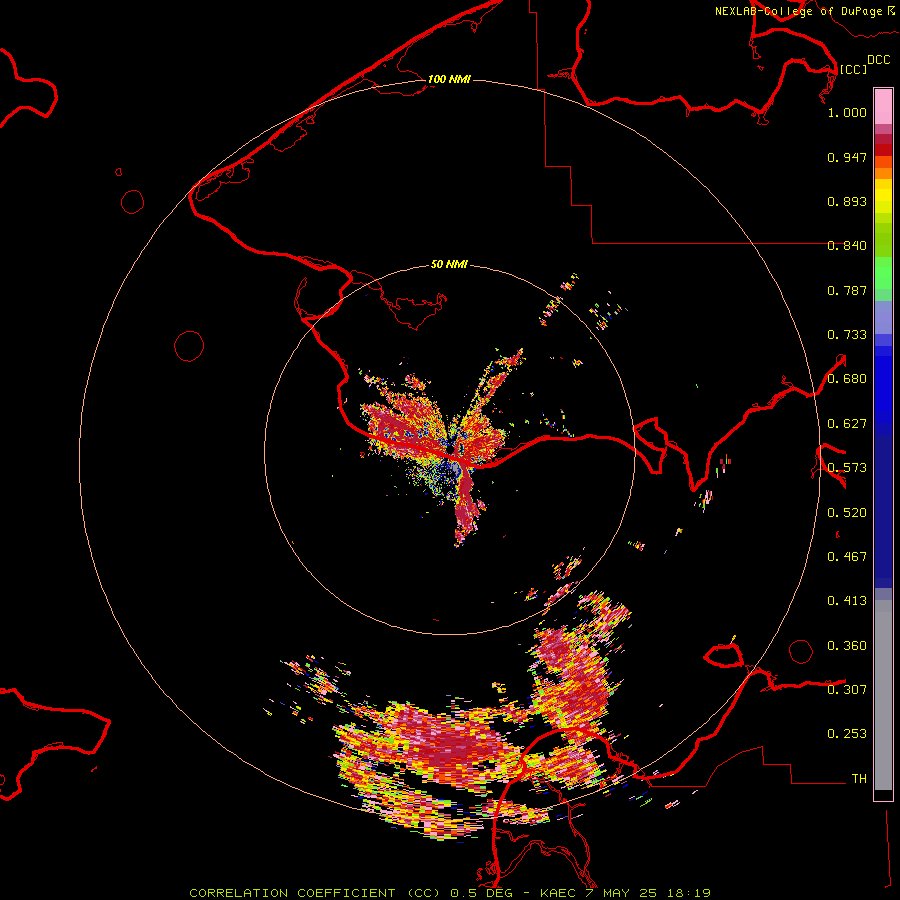Click the CORRELATION COEFFICIENT caption at the bottom

[x=450, y=893]
